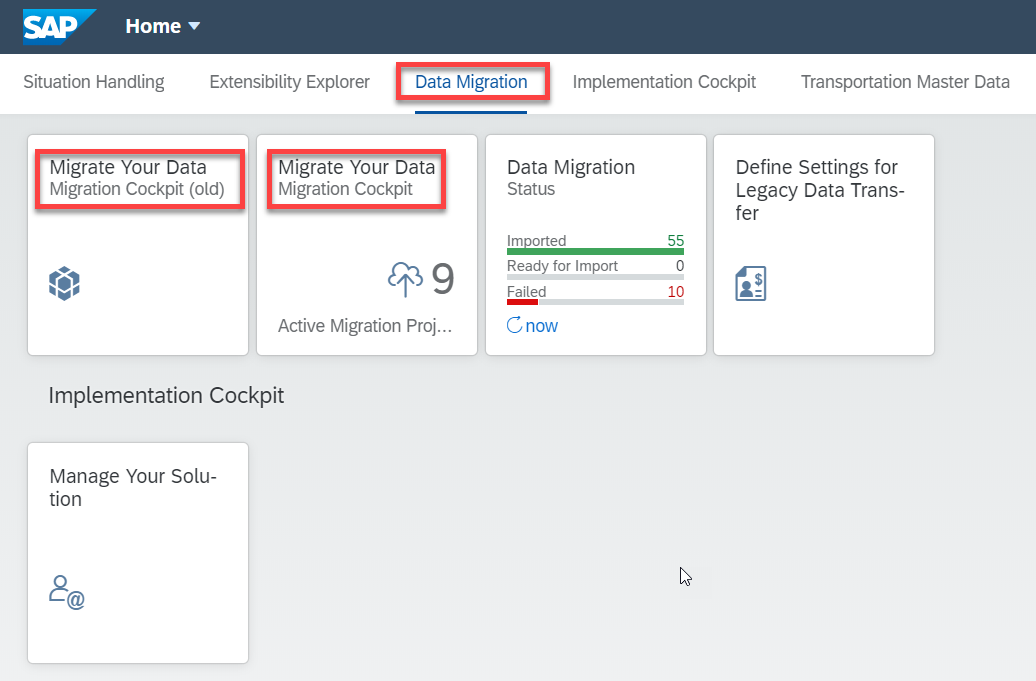Open Migration Cockpit (old) tile
The width and height of the screenshot is (1036, 681).
pos(137,245)
